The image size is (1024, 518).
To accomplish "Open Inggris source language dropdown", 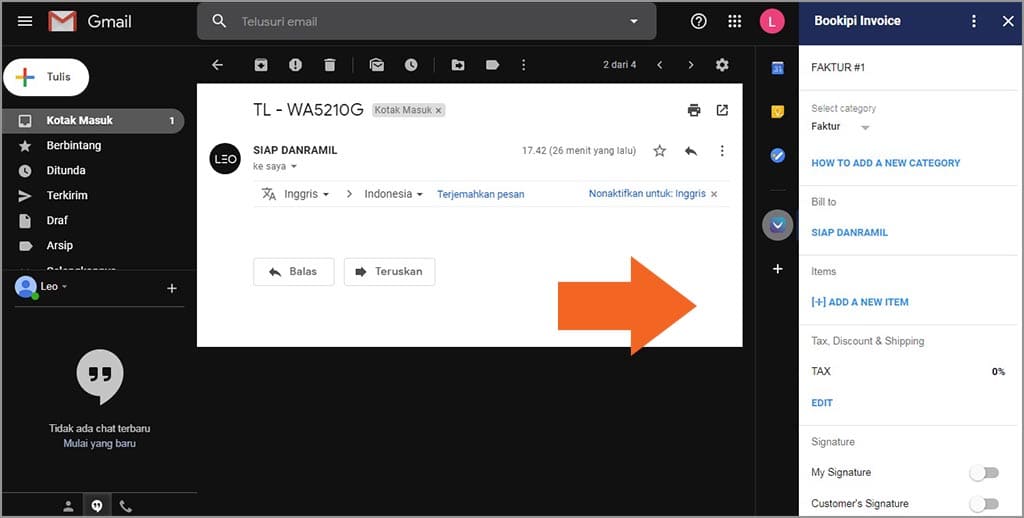I will pyautogui.click(x=306, y=194).
